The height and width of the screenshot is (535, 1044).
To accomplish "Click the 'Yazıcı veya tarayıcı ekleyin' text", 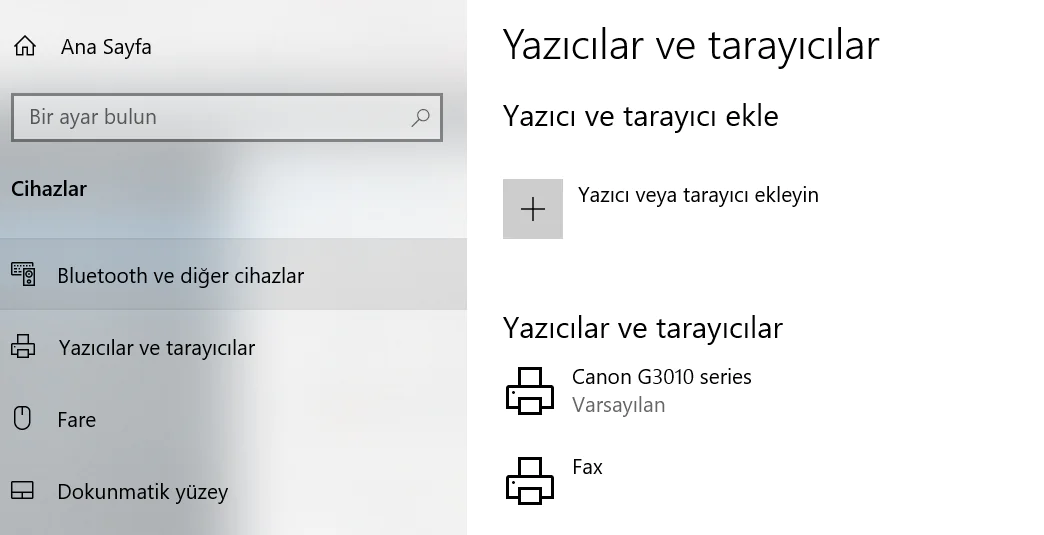I will coord(698,195).
